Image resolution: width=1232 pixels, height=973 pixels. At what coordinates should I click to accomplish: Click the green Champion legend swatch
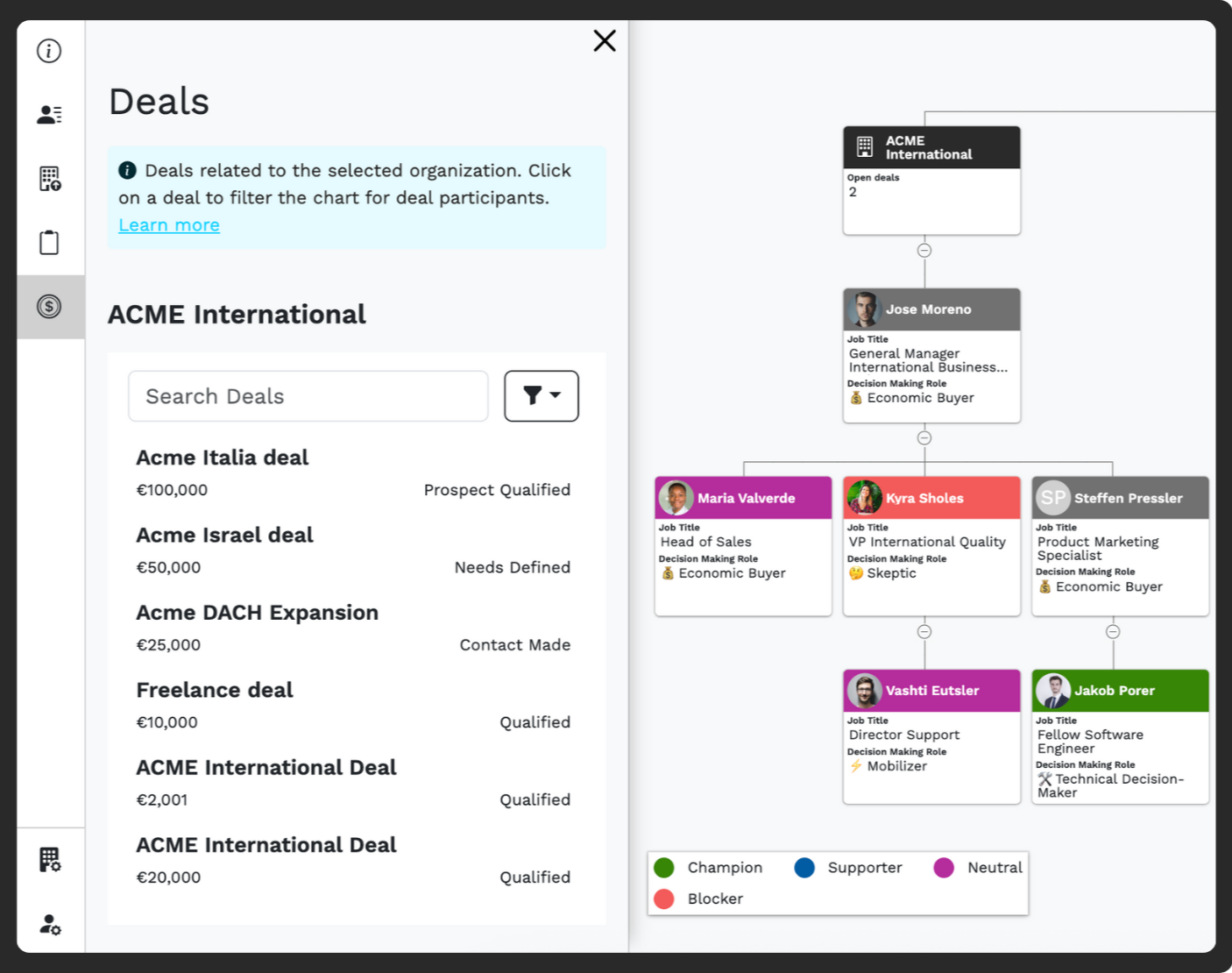(664, 868)
